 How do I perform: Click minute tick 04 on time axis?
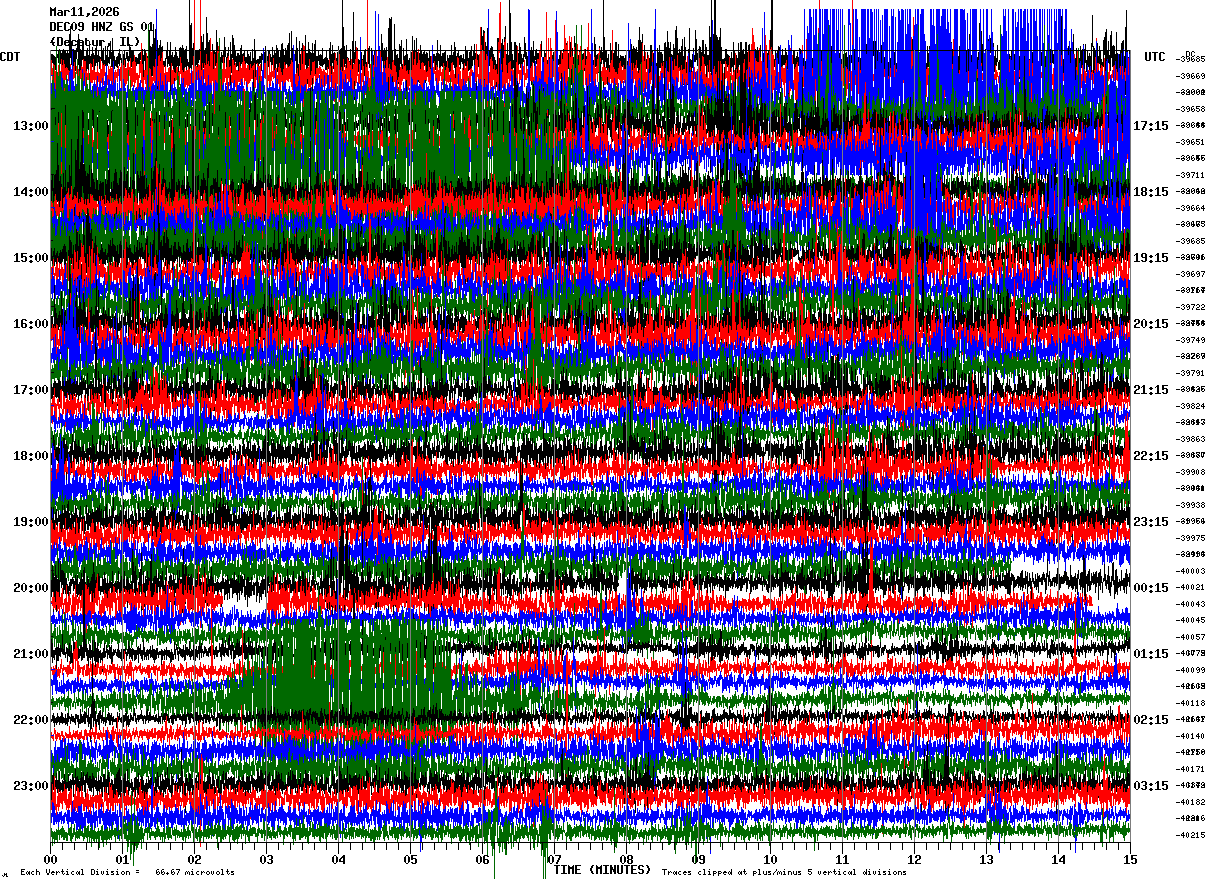(339, 858)
